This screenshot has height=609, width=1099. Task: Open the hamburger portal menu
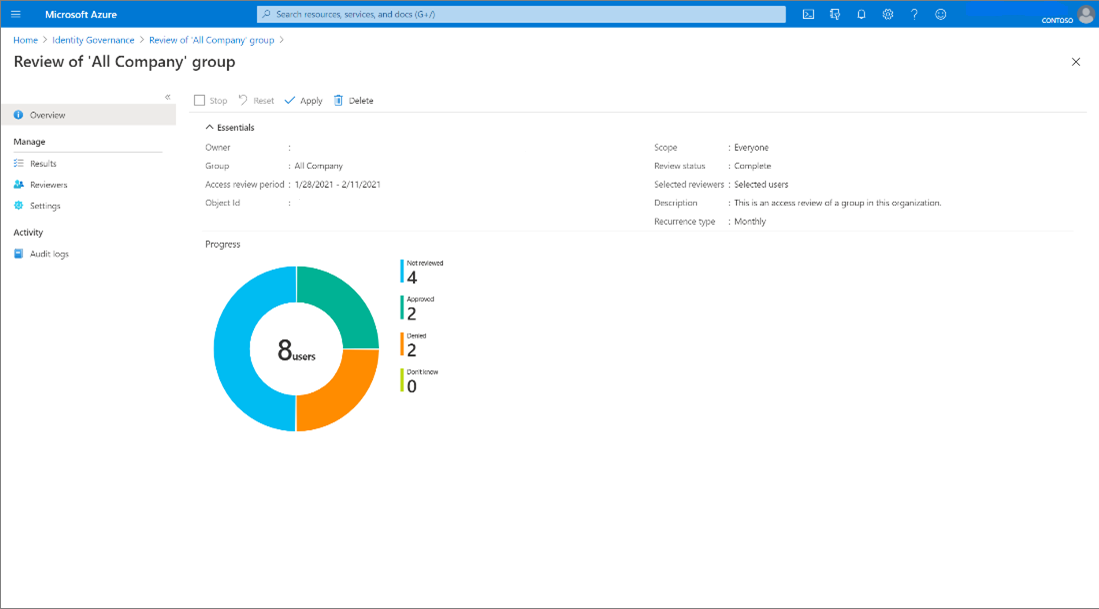[16, 15]
